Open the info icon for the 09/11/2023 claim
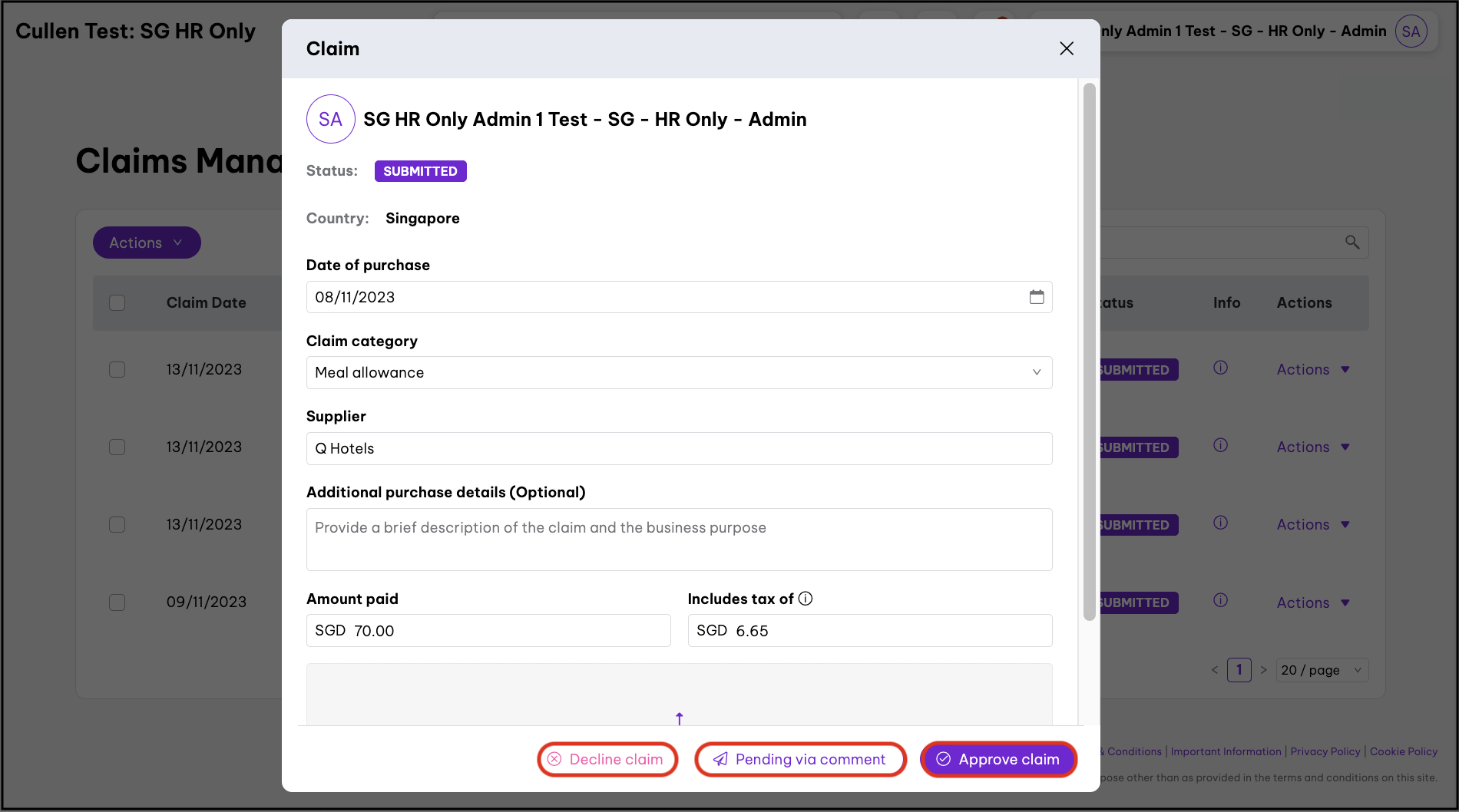This screenshot has height=812, width=1459. pyautogui.click(x=1220, y=601)
